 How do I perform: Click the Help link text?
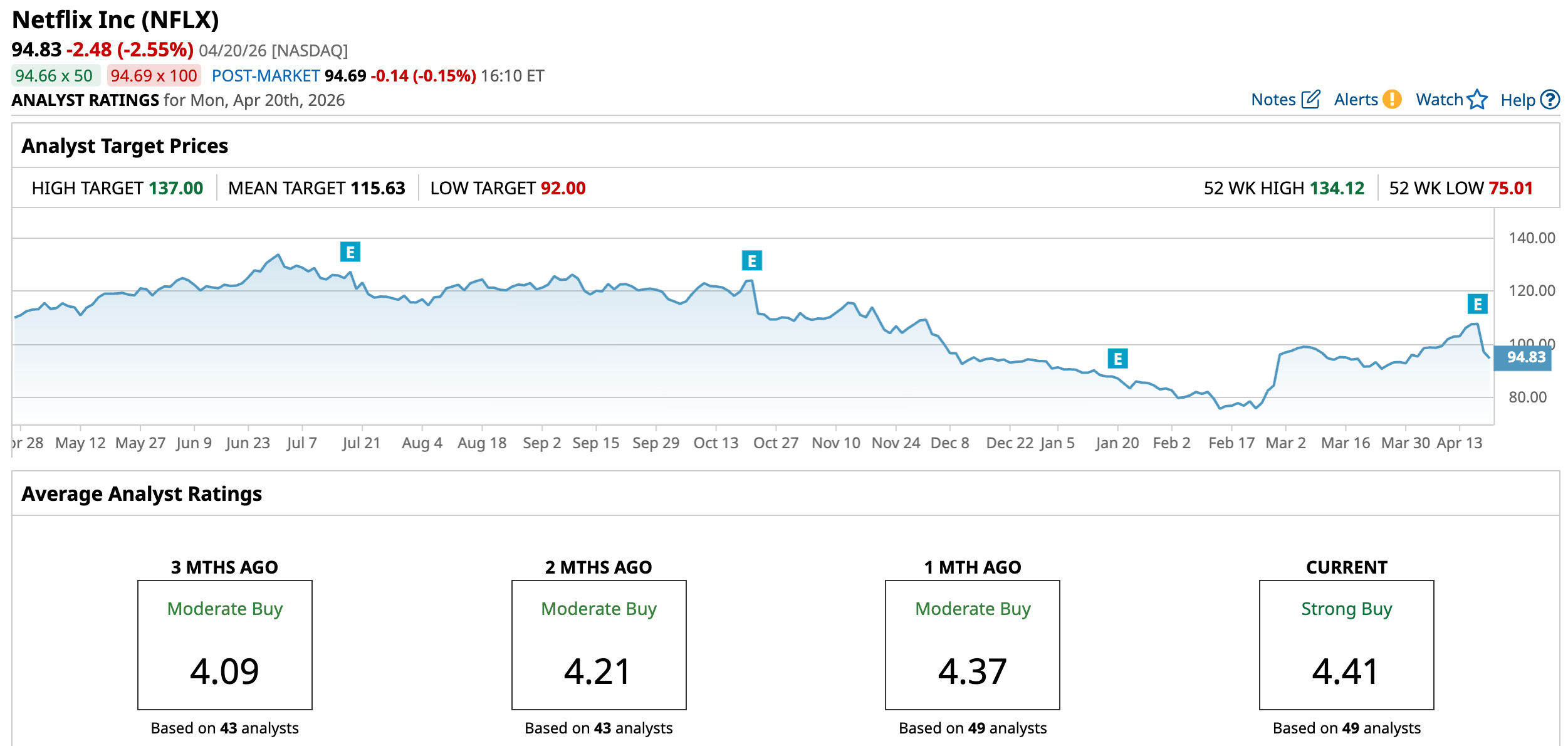[x=1517, y=100]
